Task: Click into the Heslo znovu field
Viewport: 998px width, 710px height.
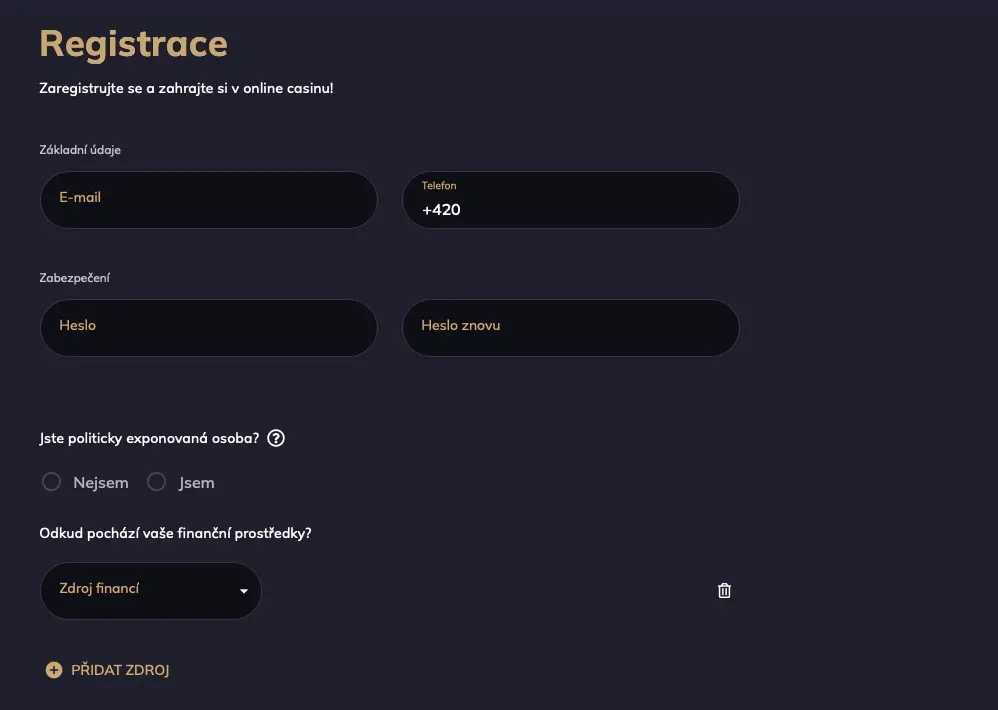Action: 571,328
